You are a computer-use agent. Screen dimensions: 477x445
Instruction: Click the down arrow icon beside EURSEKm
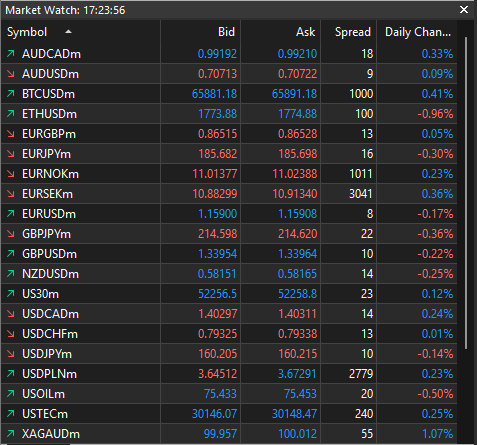(11, 193)
